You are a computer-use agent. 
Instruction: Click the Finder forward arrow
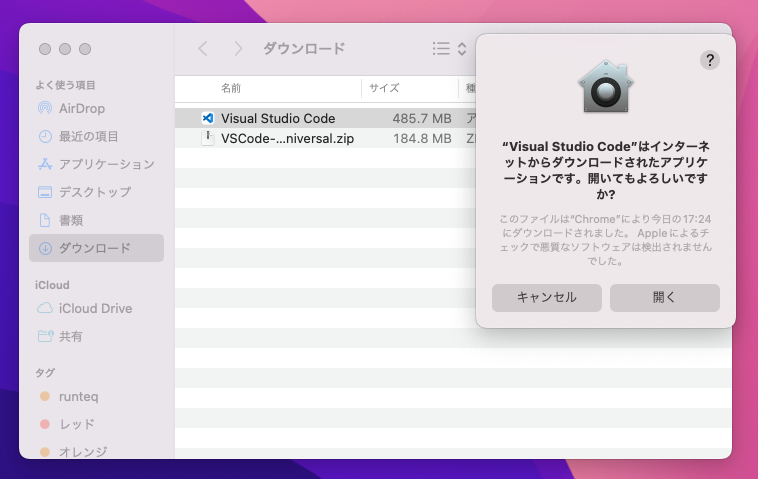pos(237,48)
